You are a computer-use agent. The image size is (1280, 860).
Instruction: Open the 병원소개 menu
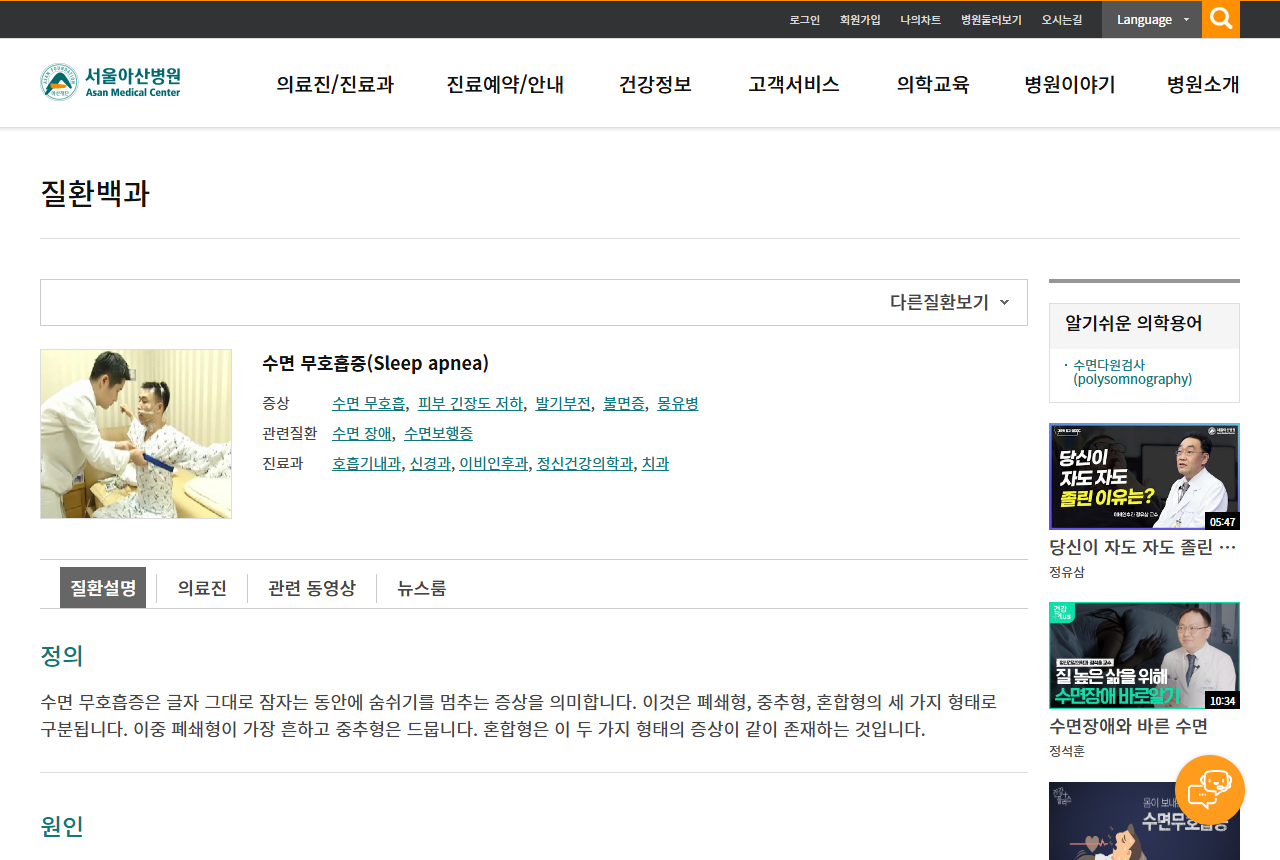coord(1203,84)
